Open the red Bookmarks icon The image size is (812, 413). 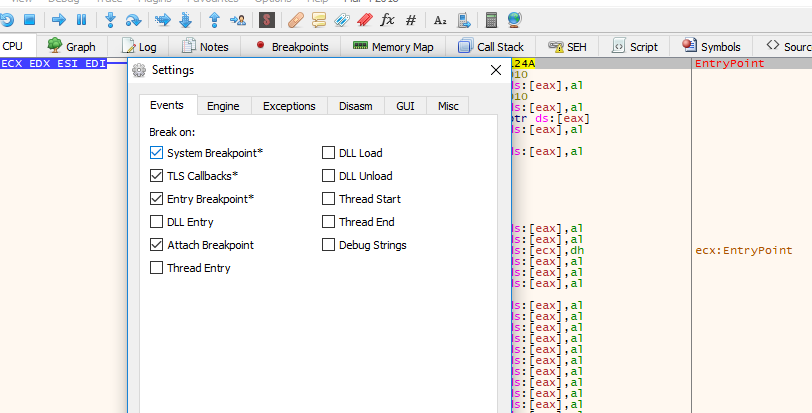pos(365,20)
